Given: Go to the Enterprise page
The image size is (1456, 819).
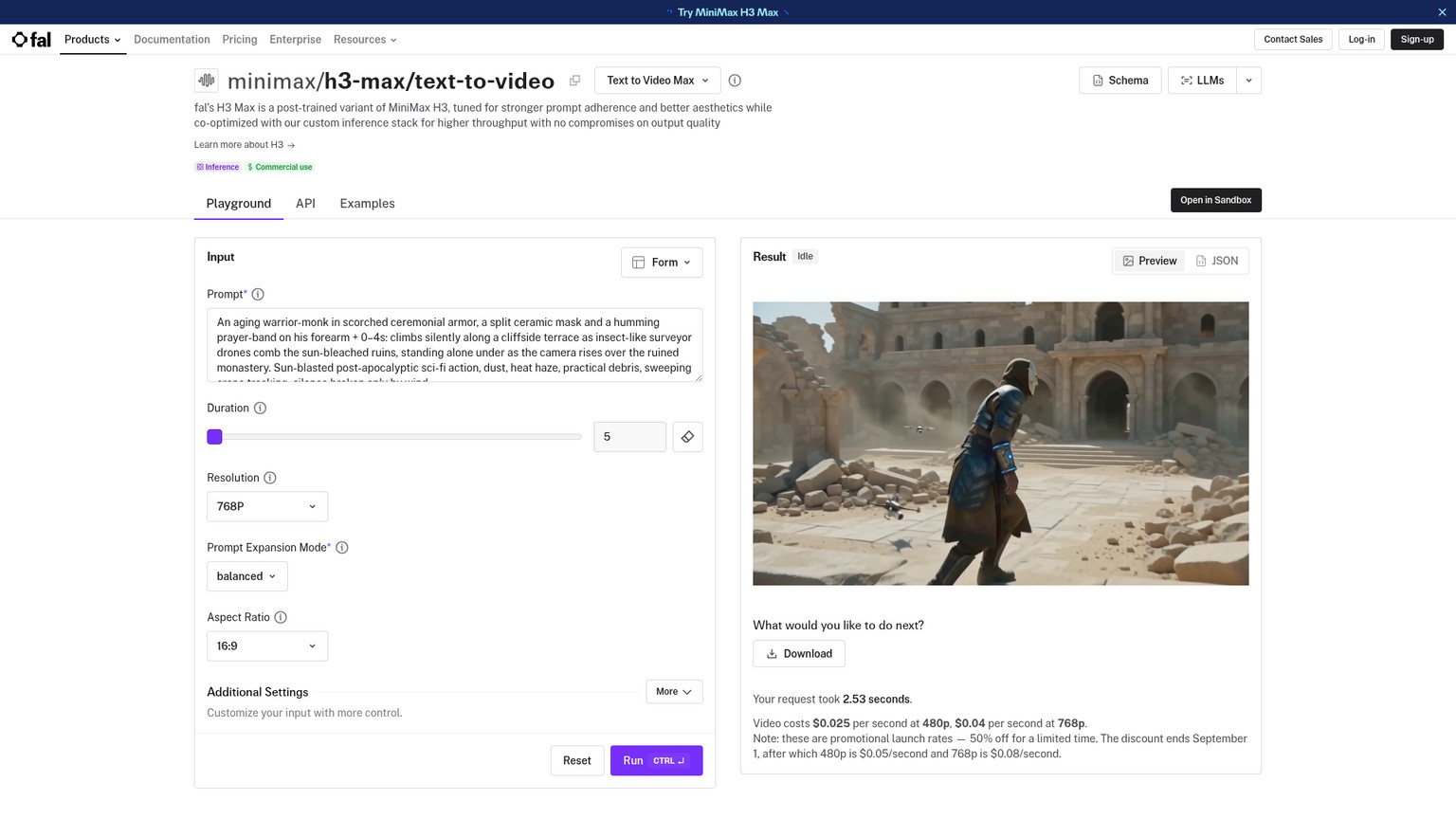Looking at the screenshot, I should point(295,40).
